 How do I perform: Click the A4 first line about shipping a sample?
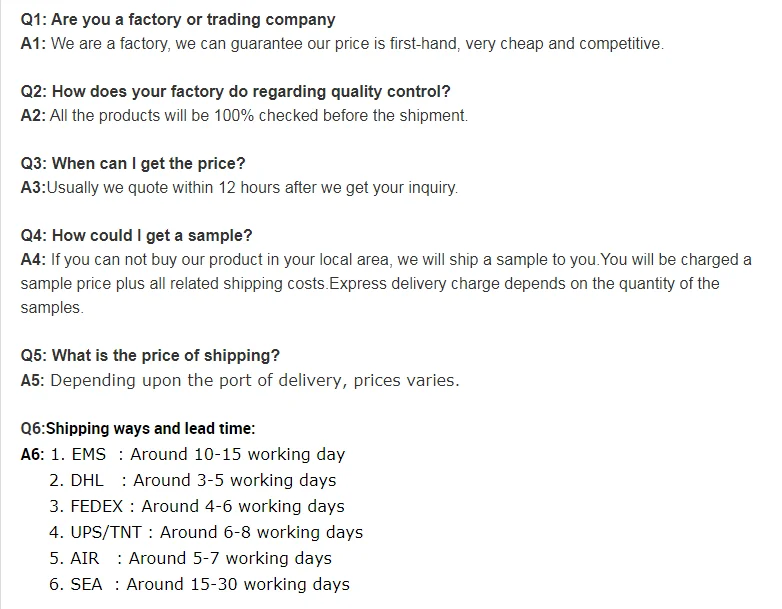386,260
